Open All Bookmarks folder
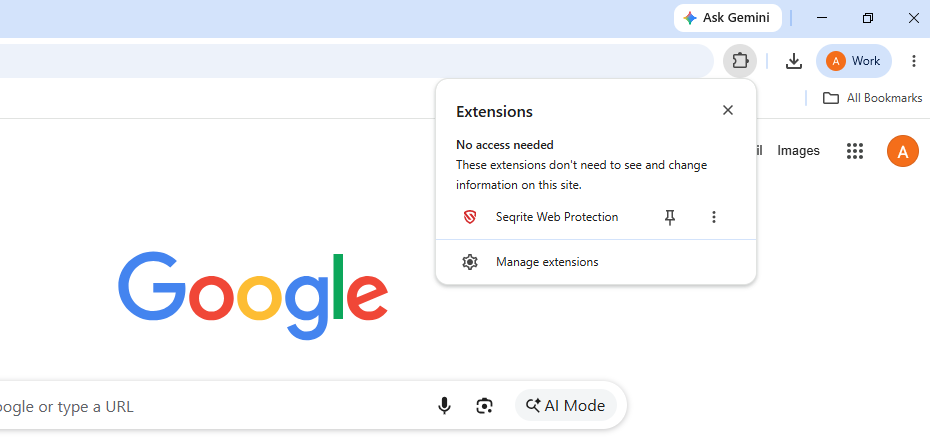This screenshot has height=448, width=930. click(872, 98)
